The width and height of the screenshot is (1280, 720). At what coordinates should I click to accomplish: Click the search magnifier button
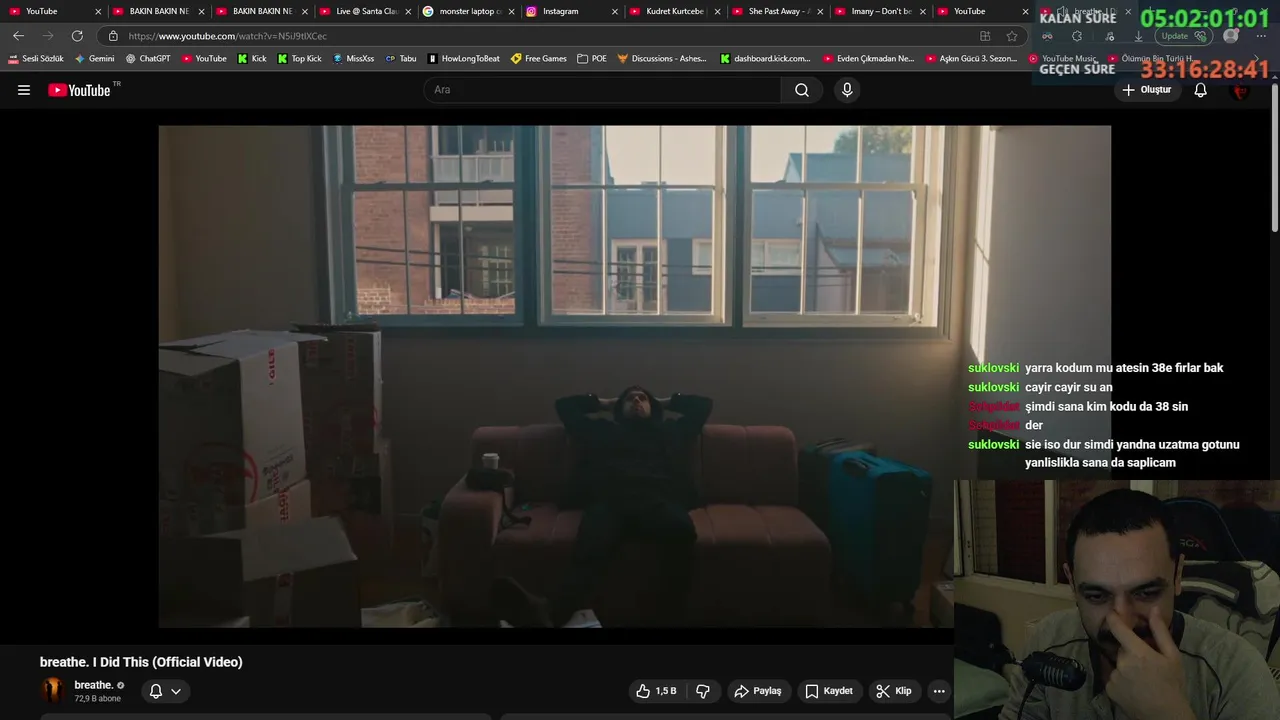point(802,90)
